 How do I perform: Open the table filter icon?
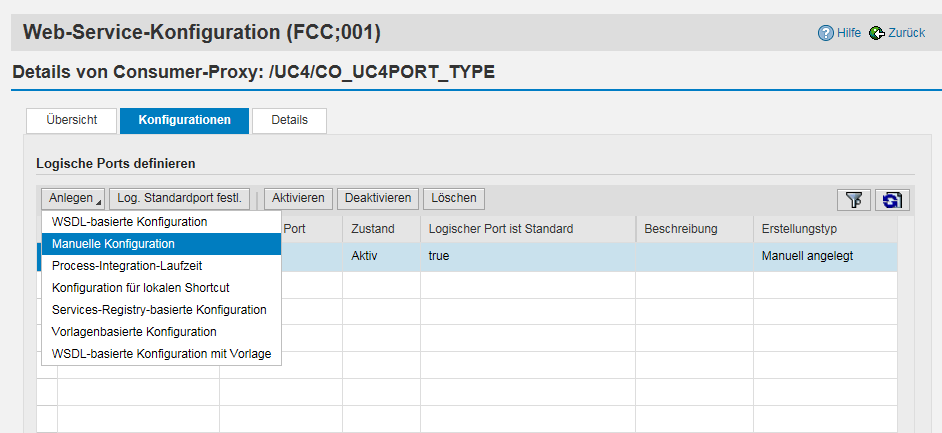pos(853,200)
